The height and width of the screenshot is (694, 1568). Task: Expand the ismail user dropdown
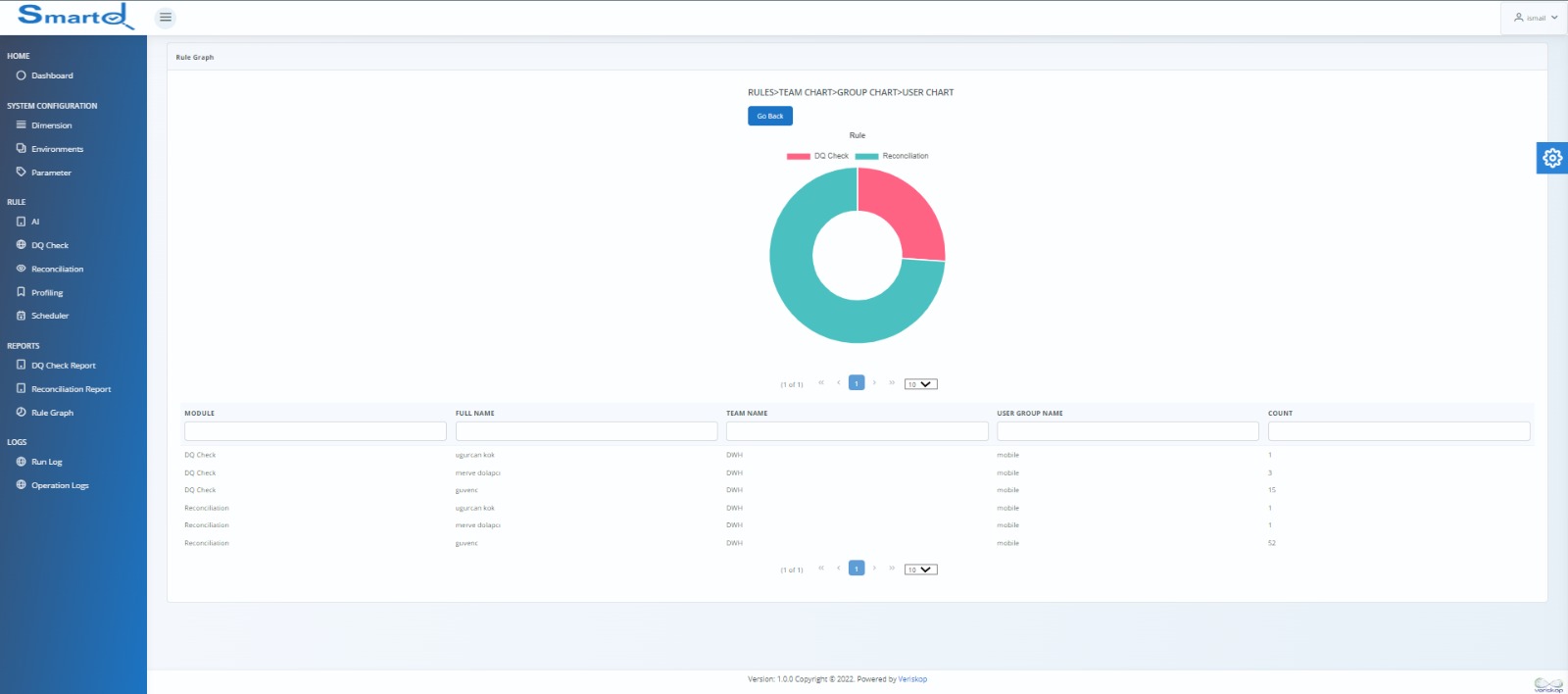tap(1535, 18)
